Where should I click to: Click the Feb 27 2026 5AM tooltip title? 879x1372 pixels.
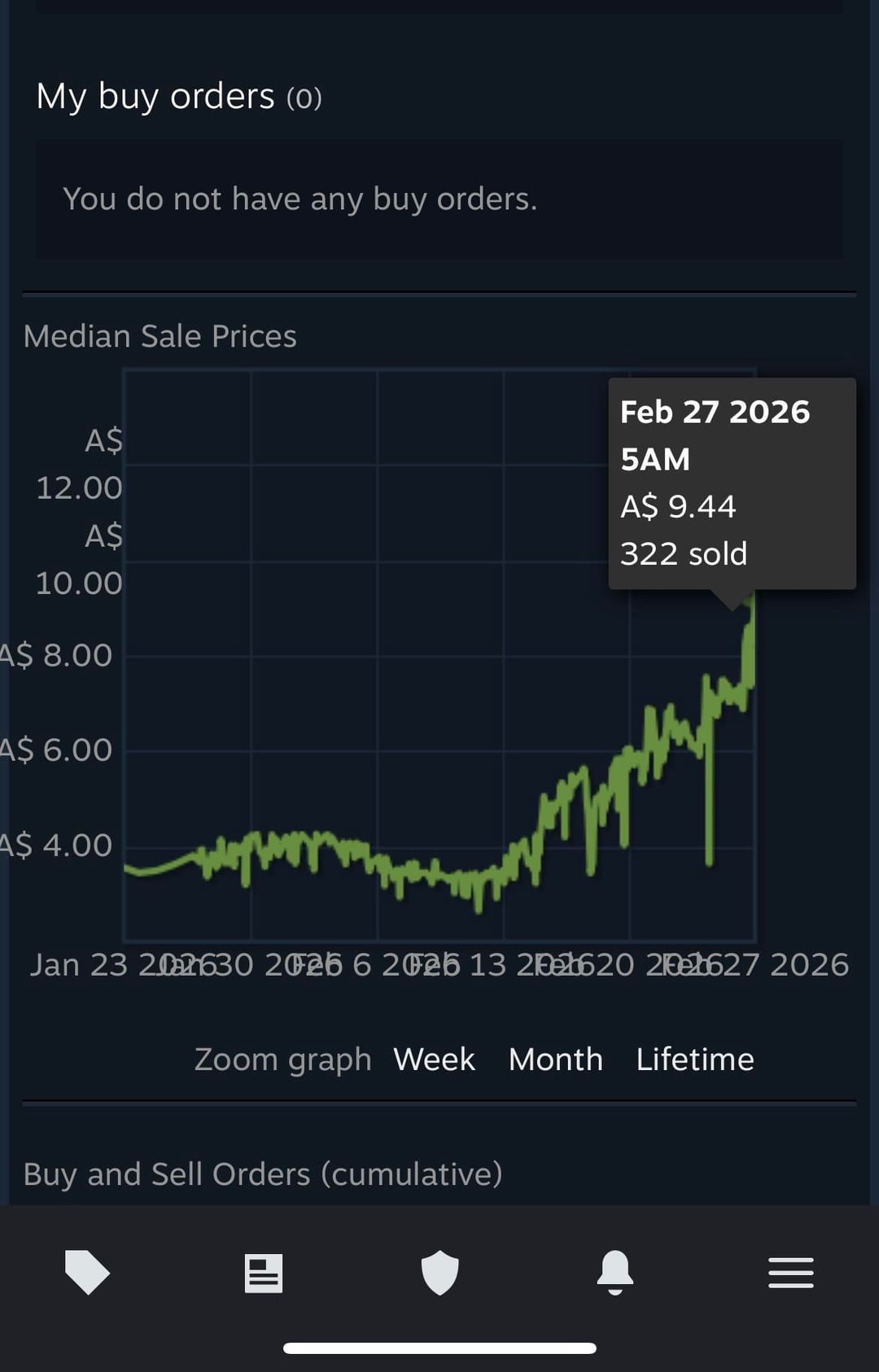(715, 435)
